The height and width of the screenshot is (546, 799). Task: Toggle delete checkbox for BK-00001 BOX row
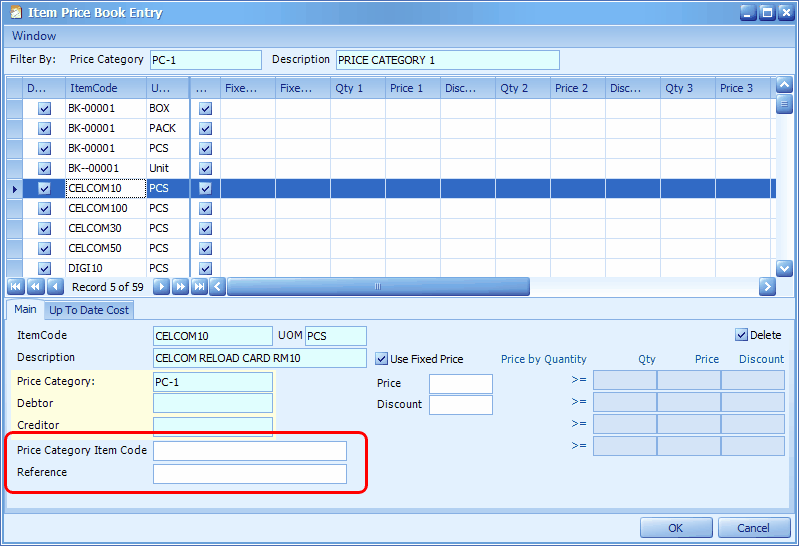44,109
